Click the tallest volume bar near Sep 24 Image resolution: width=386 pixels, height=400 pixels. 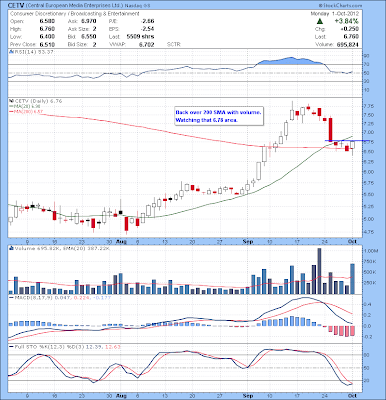[319, 271]
